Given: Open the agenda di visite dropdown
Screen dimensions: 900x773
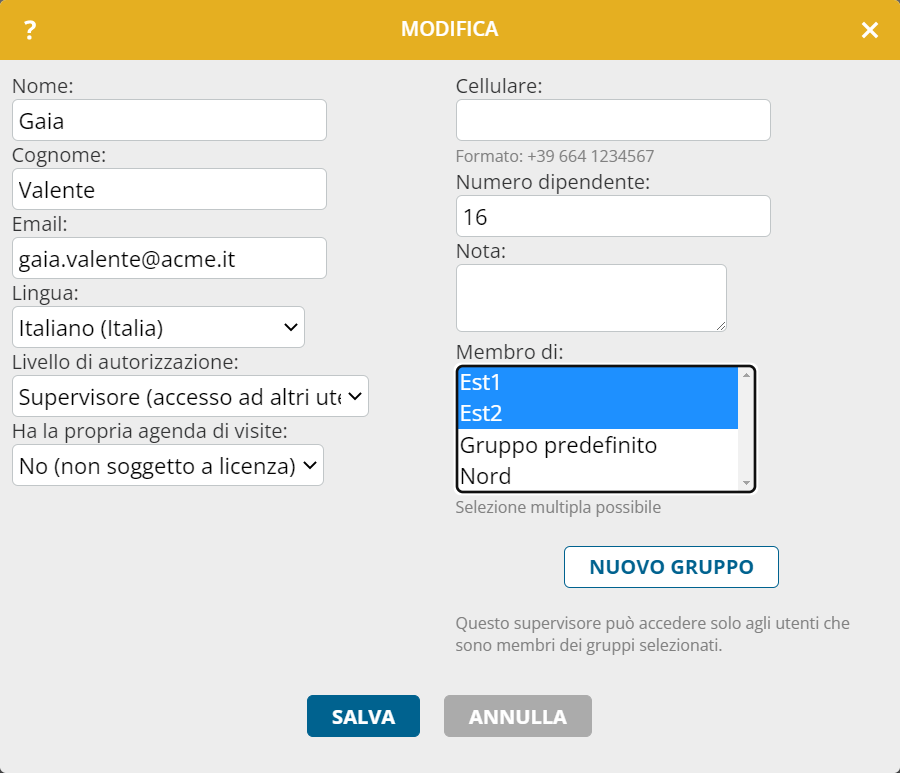Looking at the screenshot, I should (x=168, y=465).
